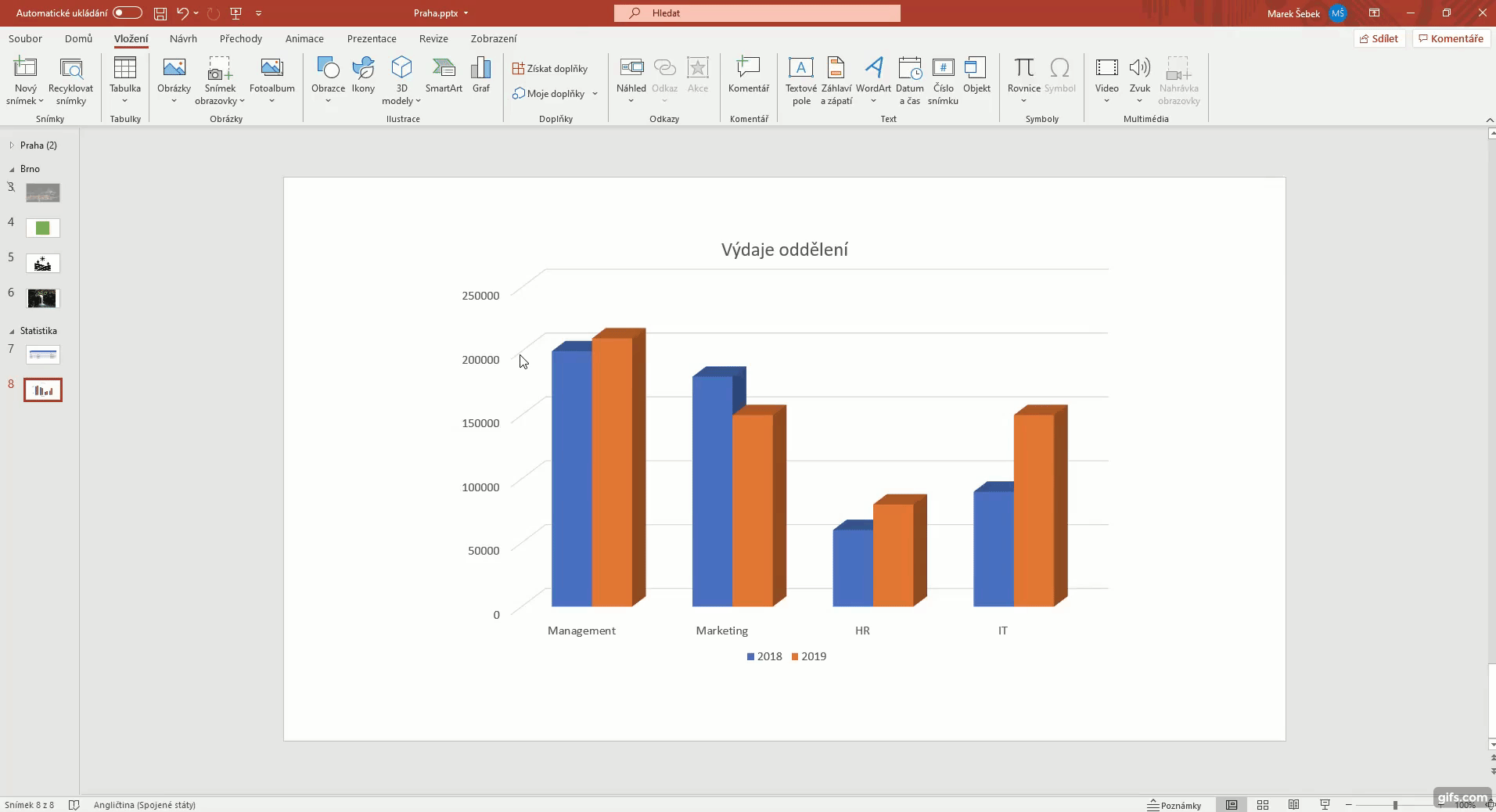The width and height of the screenshot is (1496, 812).
Task: Insert a chart with the Graf icon
Action: coord(480,76)
